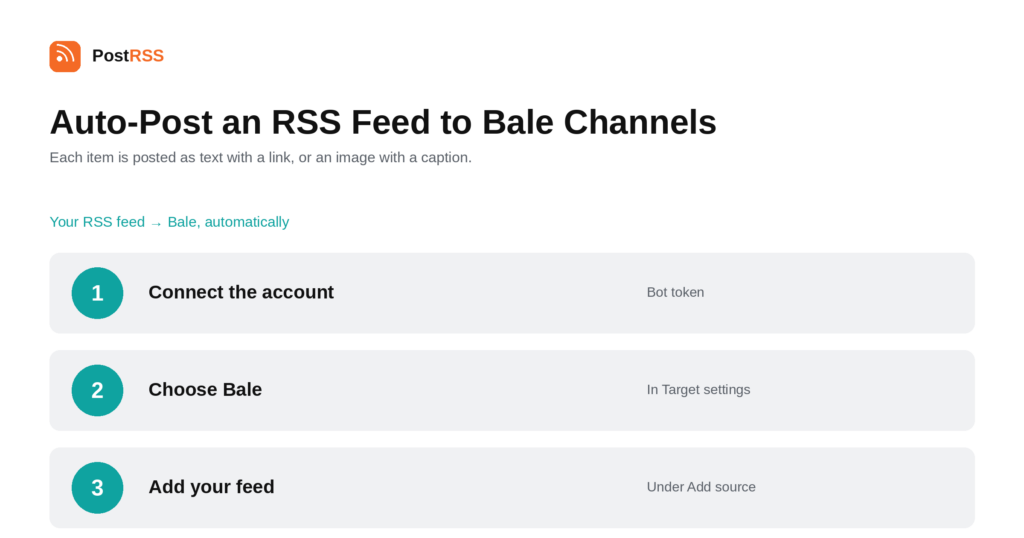1024x538 pixels.
Task: Click the 'Under Add source' hint text
Action: (701, 486)
